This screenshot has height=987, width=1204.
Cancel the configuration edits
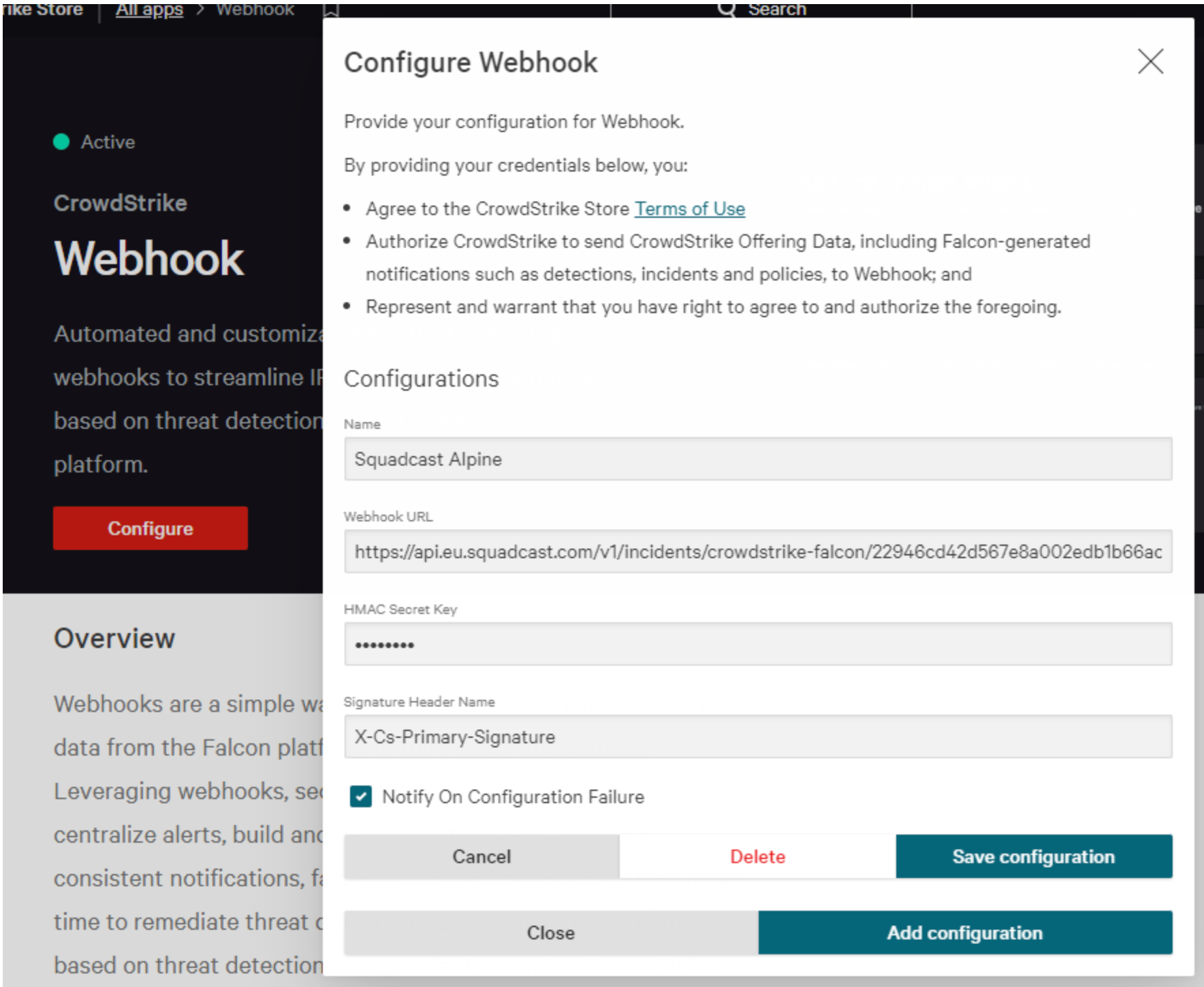pyautogui.click(x=481, y=856)
